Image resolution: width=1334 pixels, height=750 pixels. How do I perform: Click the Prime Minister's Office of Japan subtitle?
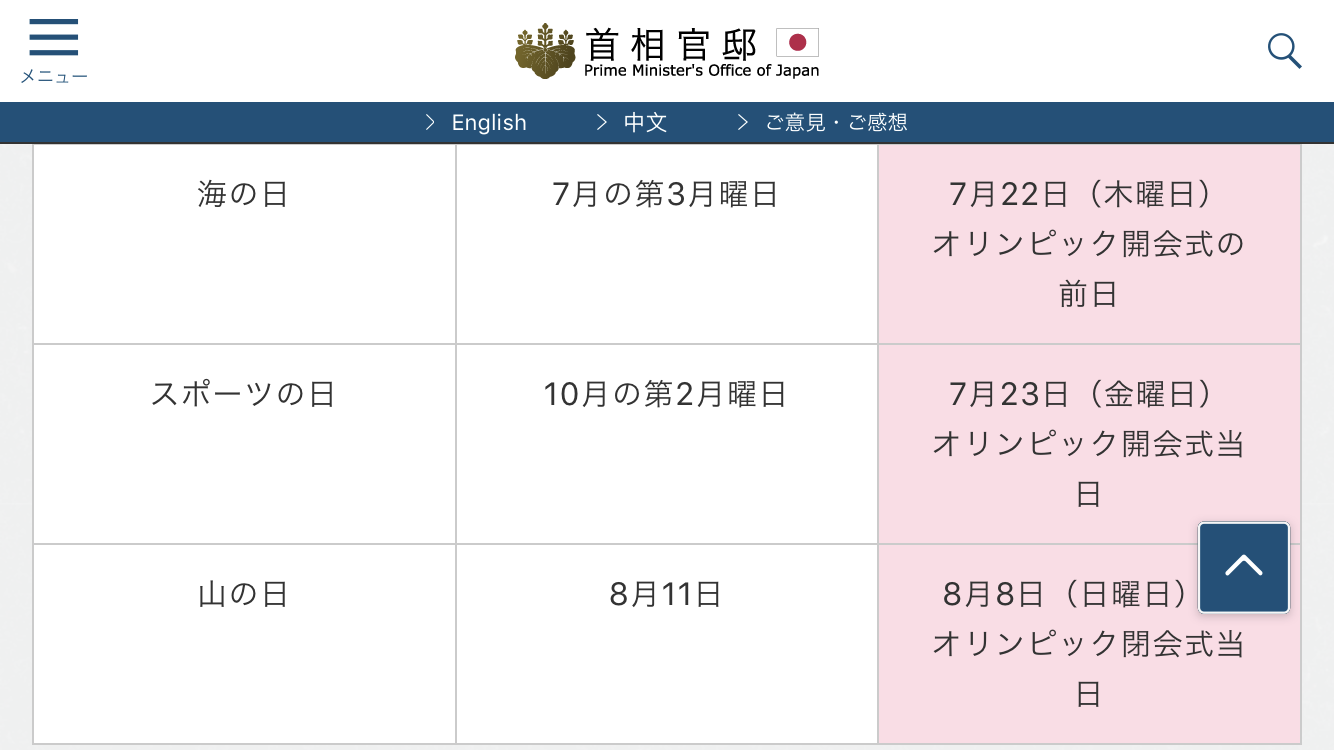701,71
